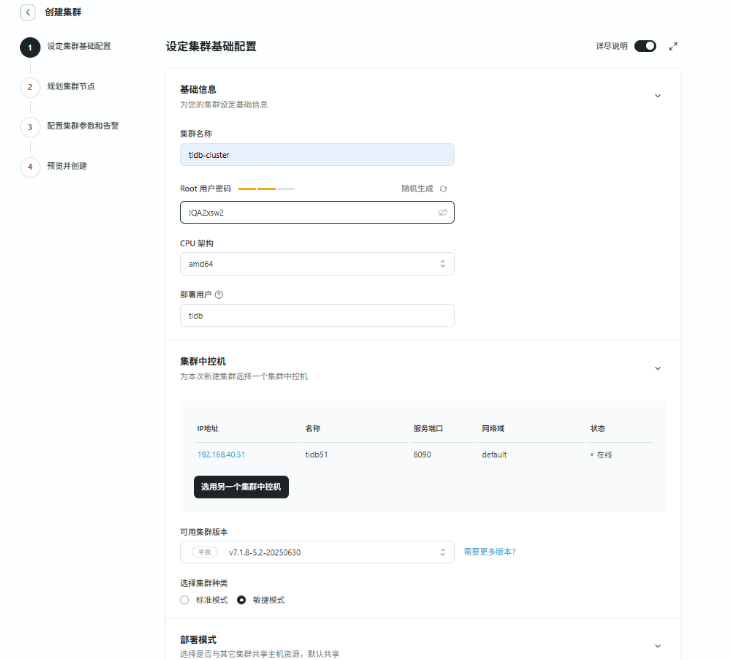
Task: Click the help icon next to 部署用户
Action: click(219, 294)
